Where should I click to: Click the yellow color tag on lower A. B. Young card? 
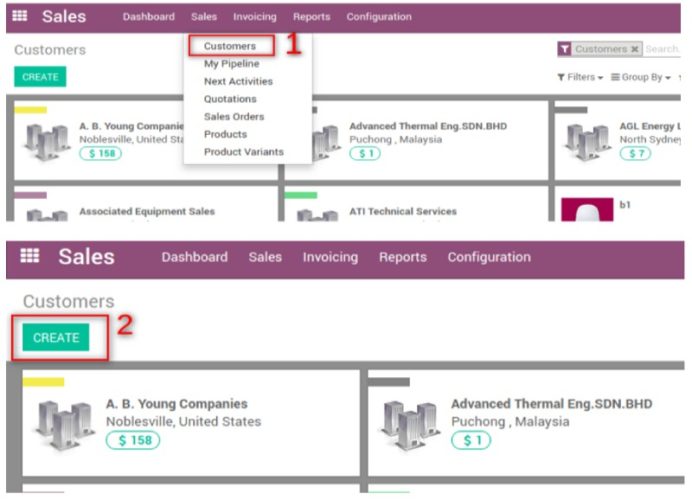tap(43, 382)
